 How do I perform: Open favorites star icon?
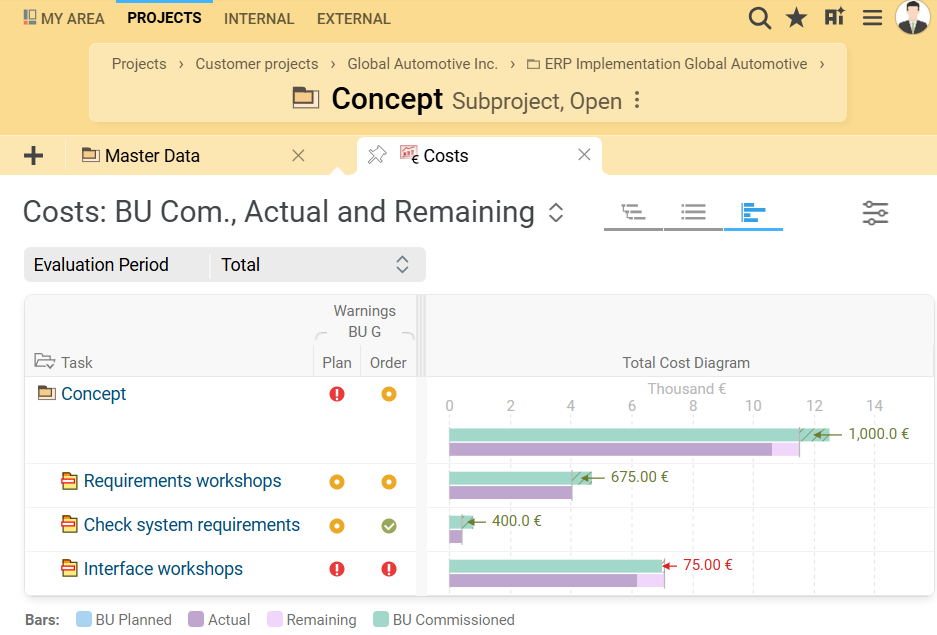pyautogui.click(x=797, y=18)
